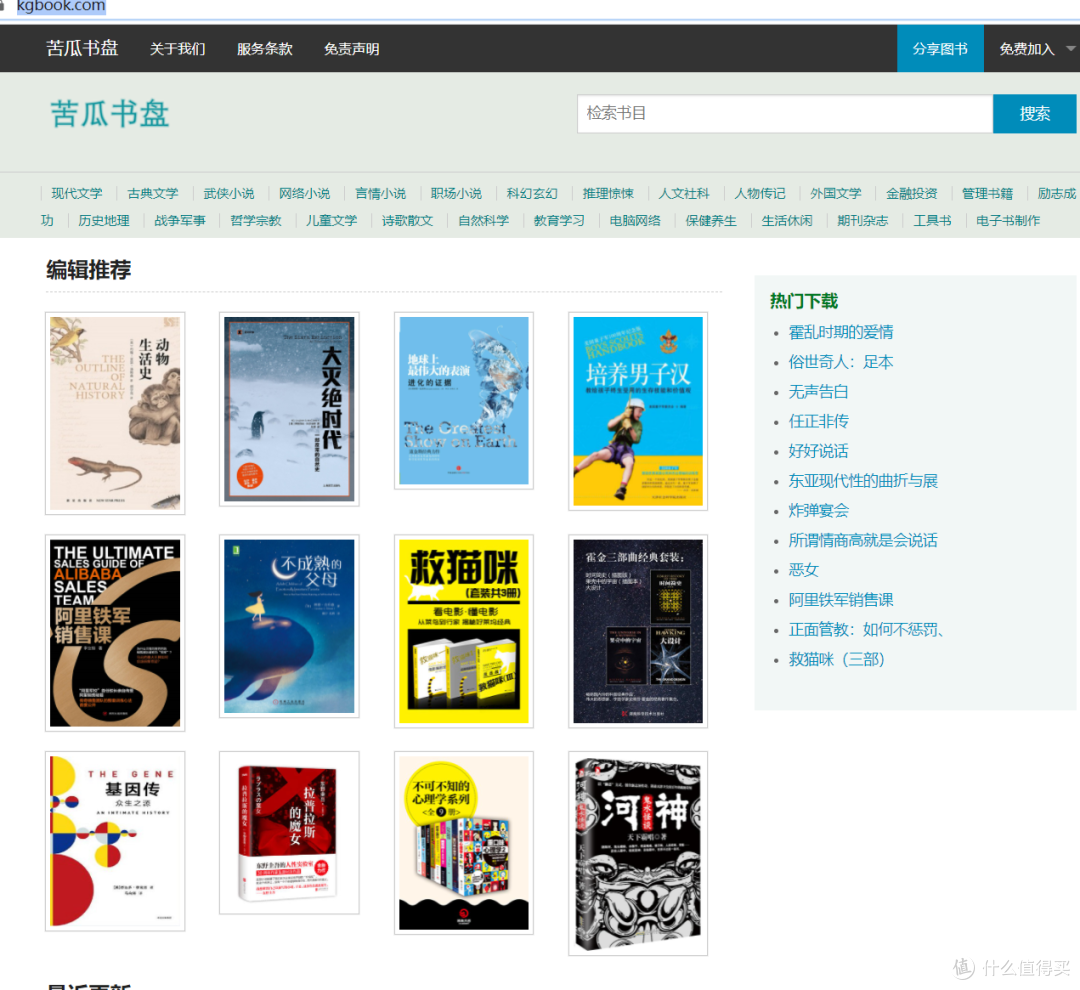Browse the 工具书 category

[932, 220]
